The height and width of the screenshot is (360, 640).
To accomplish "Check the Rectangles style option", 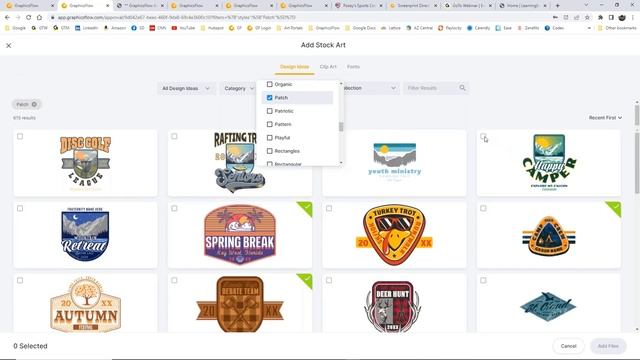I will (x=269, y=151).
